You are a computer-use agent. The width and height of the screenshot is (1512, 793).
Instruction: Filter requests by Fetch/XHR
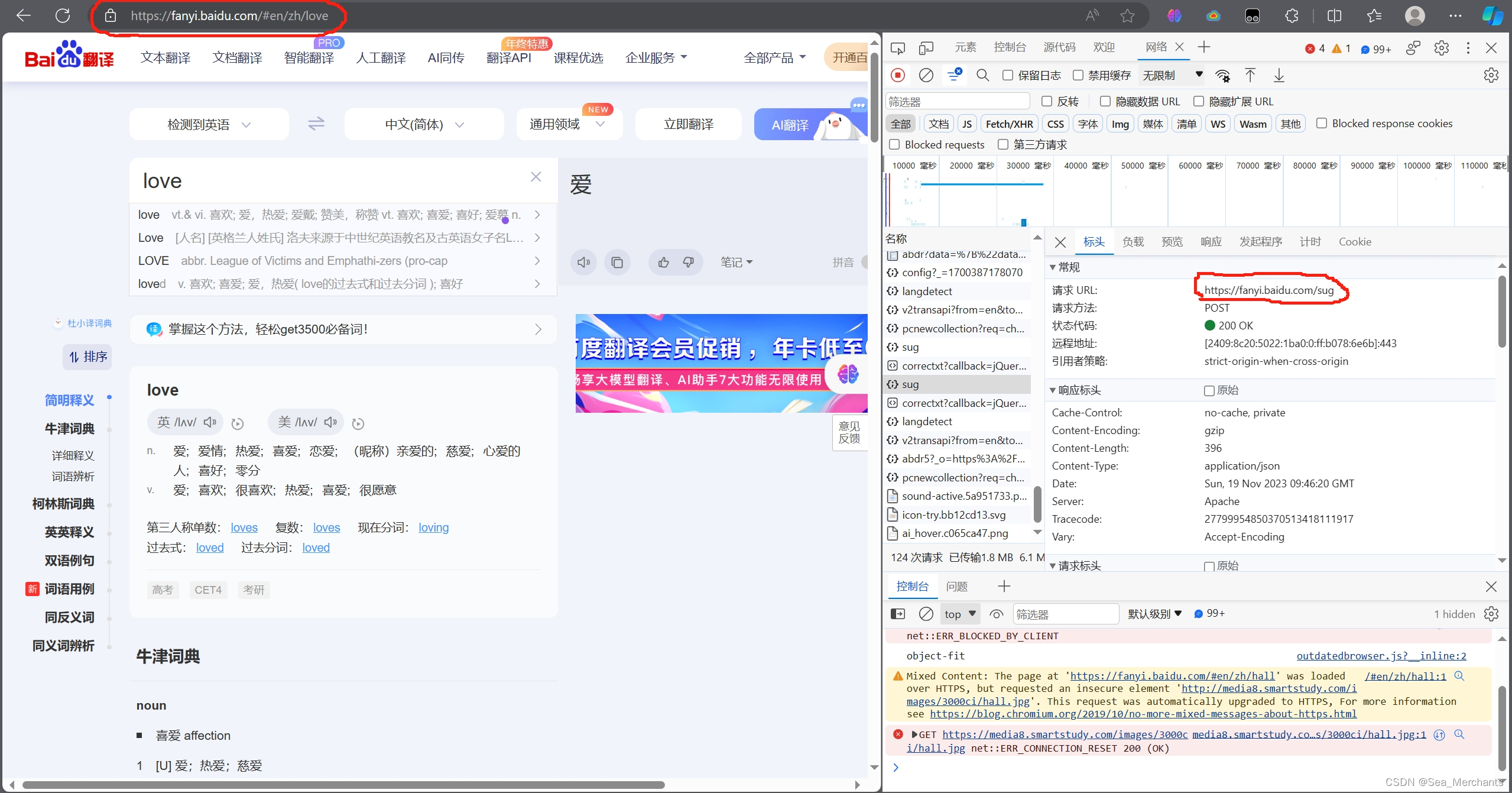1009,124
